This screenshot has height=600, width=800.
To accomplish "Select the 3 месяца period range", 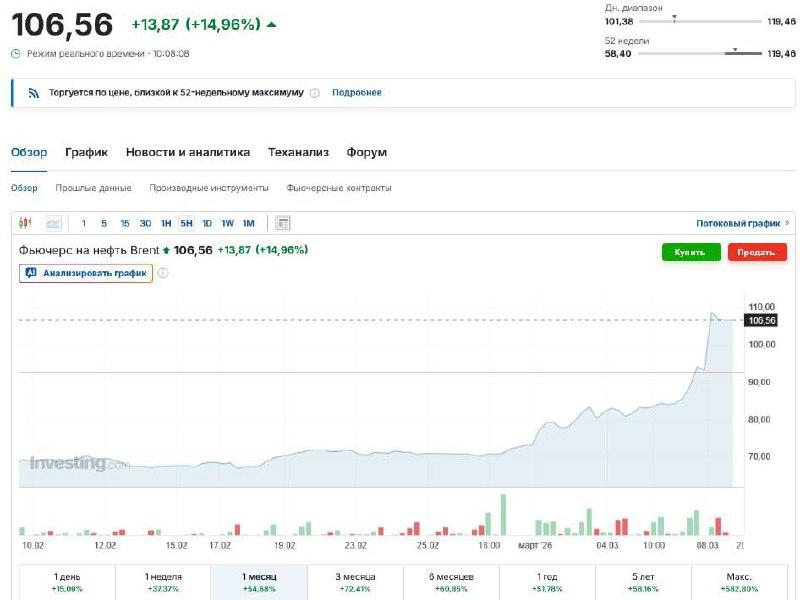I will coord(355,582).
